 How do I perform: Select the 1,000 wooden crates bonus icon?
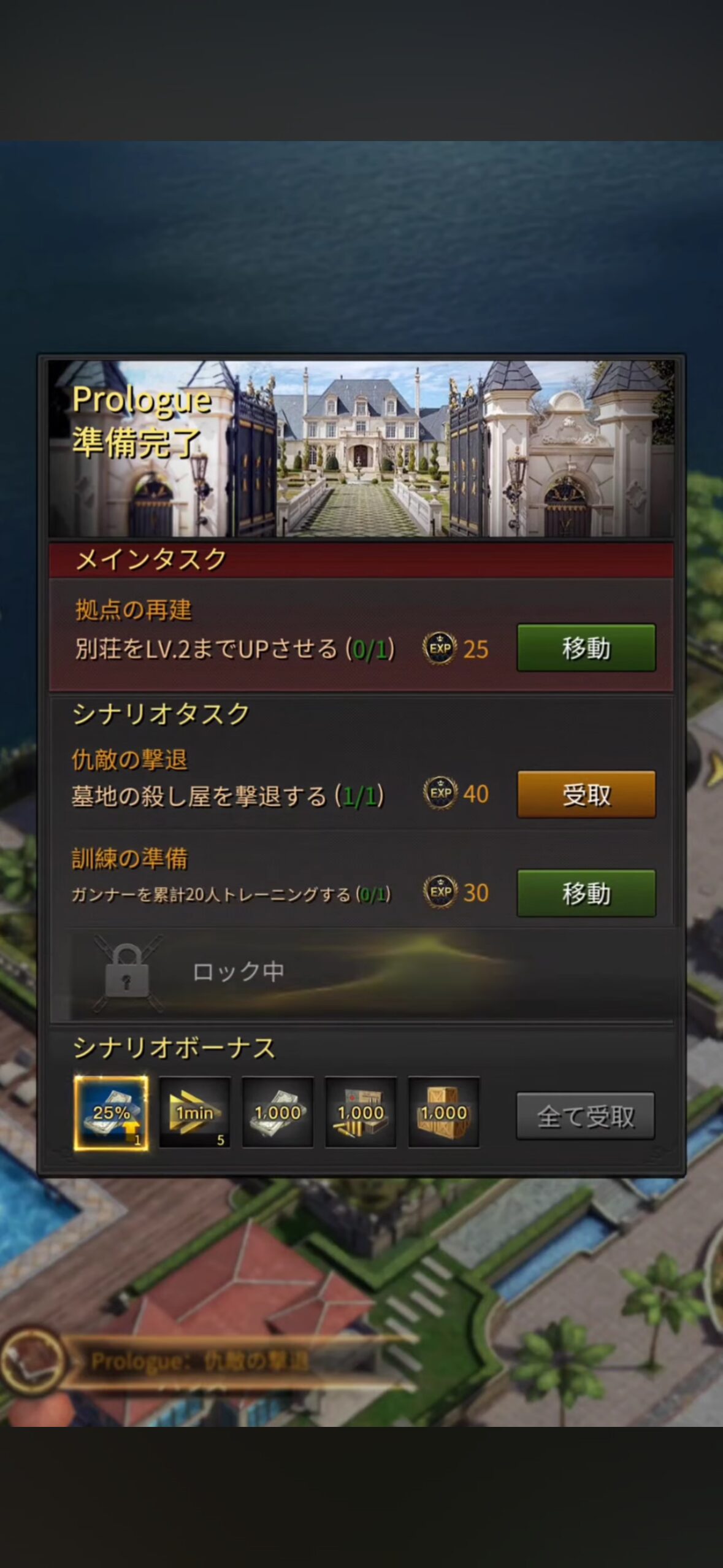click(x=443, y=1112)
